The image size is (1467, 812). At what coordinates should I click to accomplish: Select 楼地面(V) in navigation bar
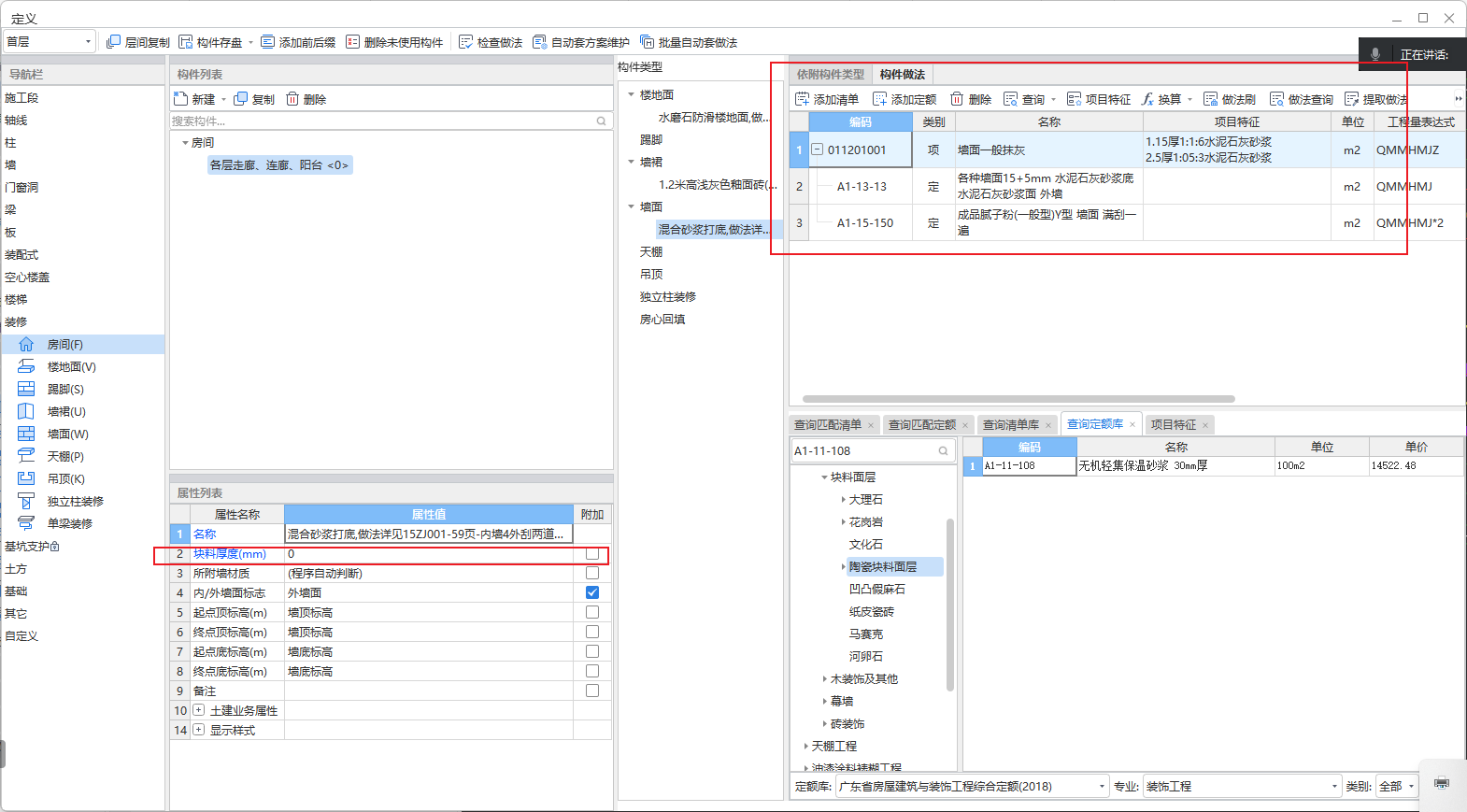[82, 366]
